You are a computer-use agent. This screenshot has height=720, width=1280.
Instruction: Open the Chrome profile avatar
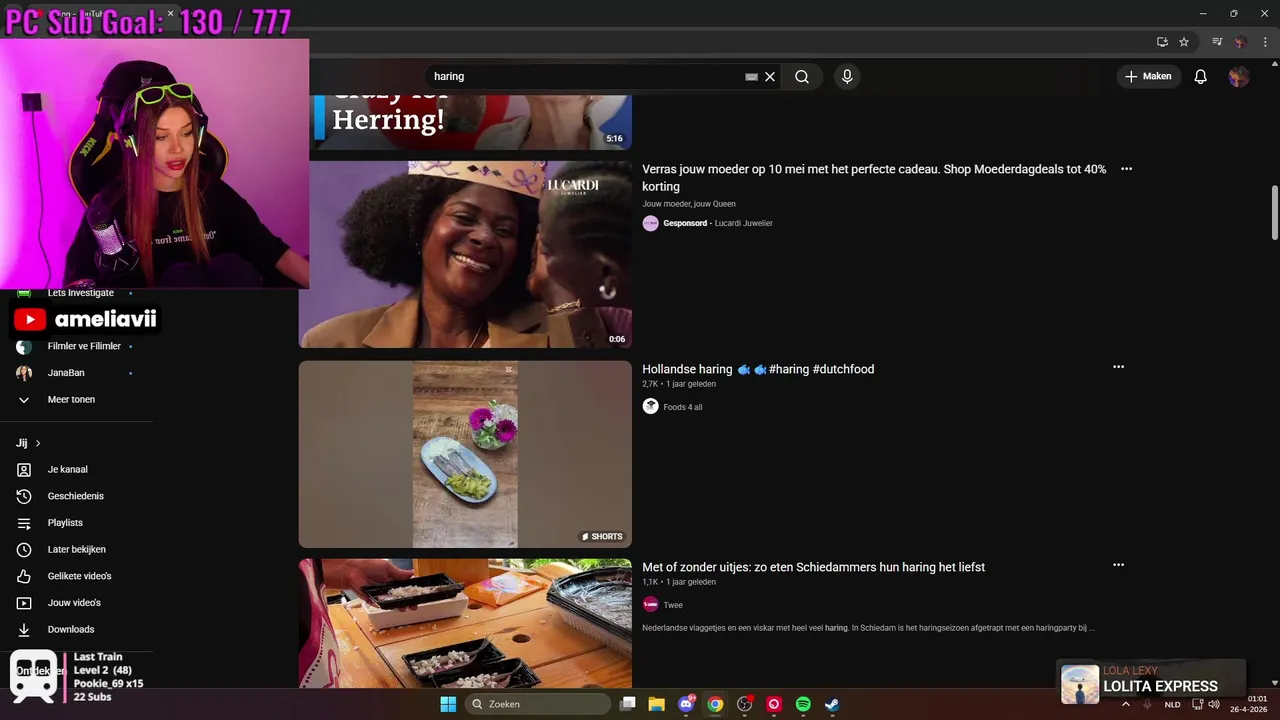[1241, 42]
